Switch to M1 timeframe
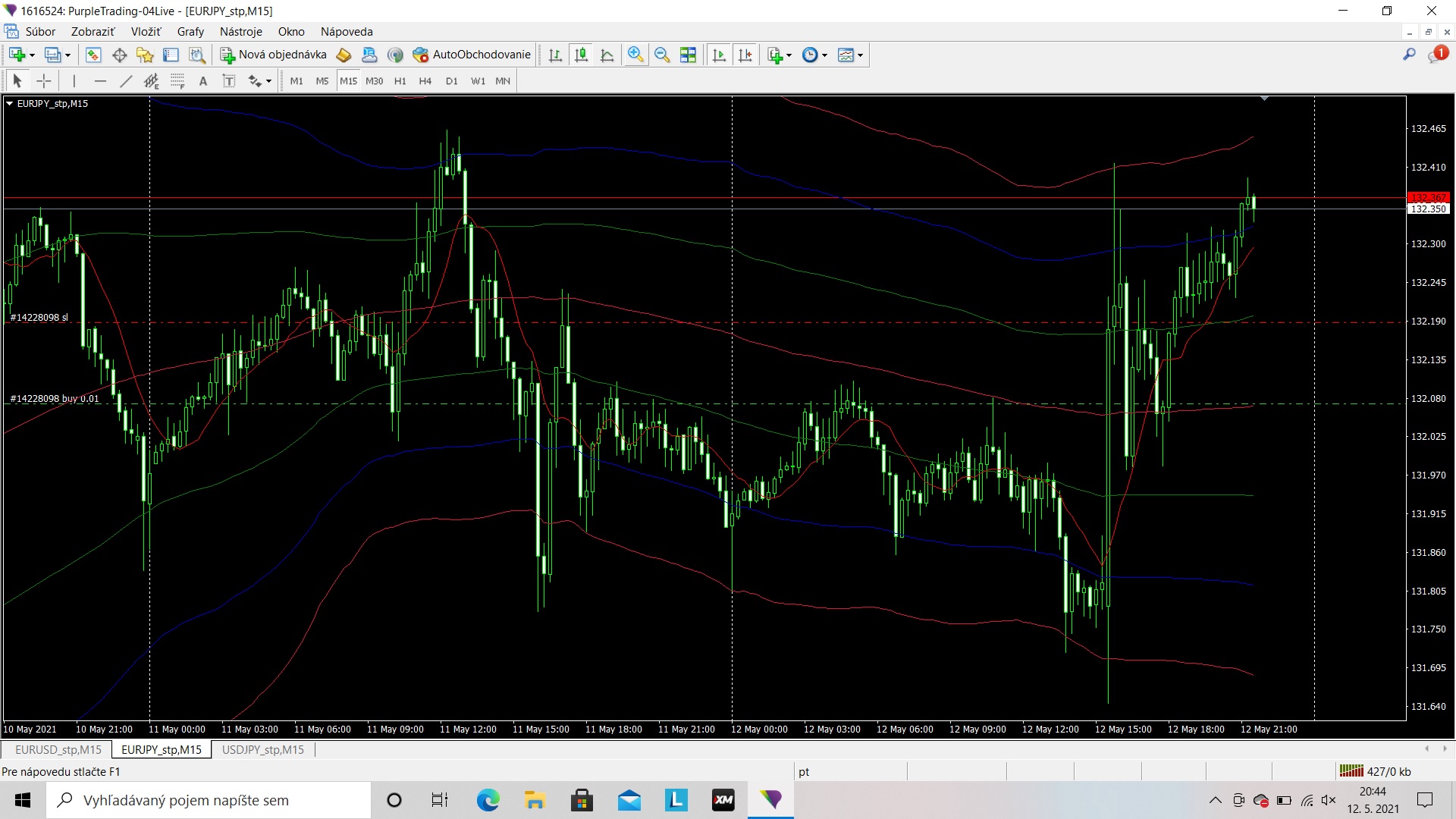Viewport: 1456px width, 819px height. (297, 80)
